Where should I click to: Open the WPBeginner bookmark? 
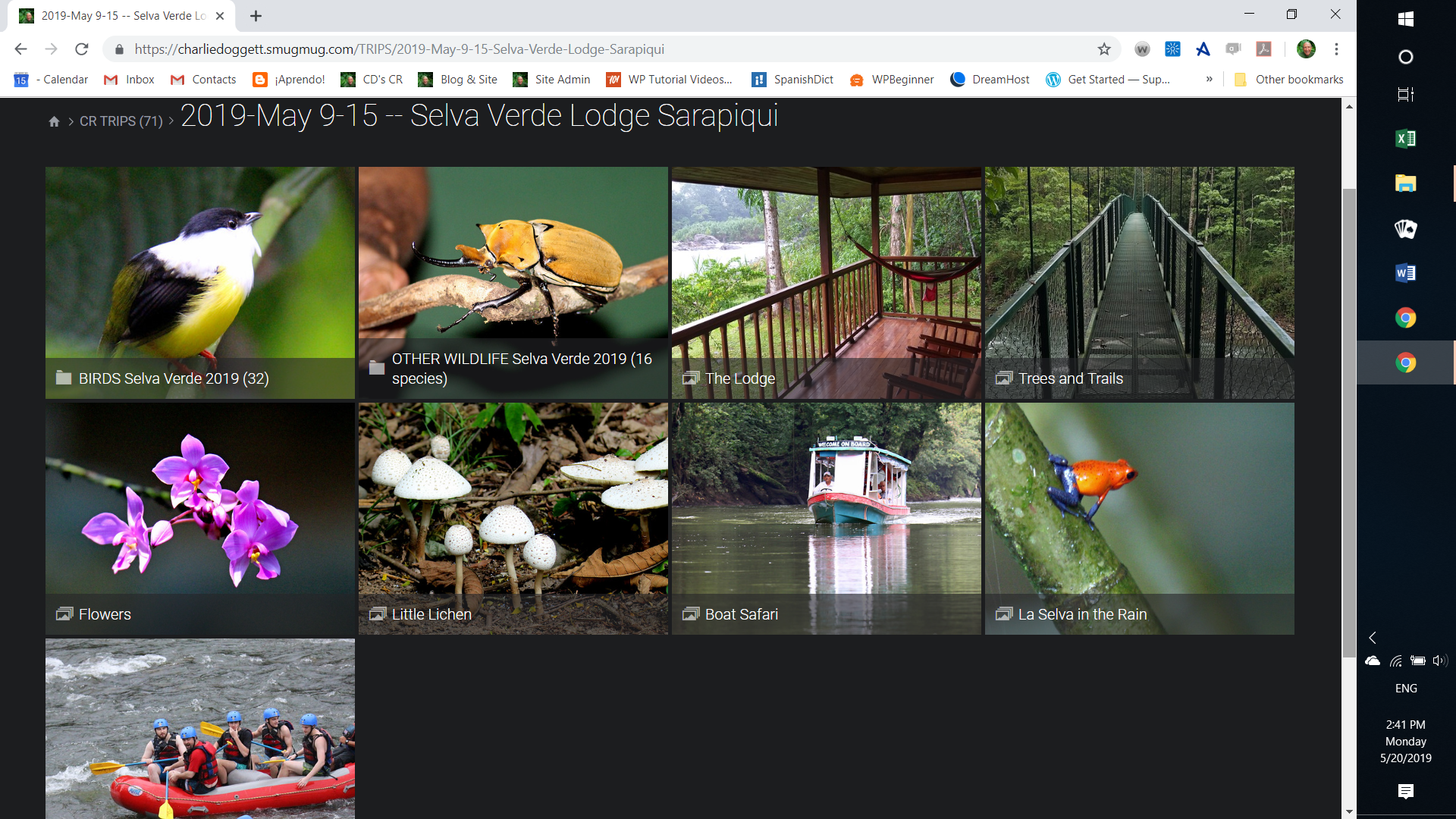(892, 80)
